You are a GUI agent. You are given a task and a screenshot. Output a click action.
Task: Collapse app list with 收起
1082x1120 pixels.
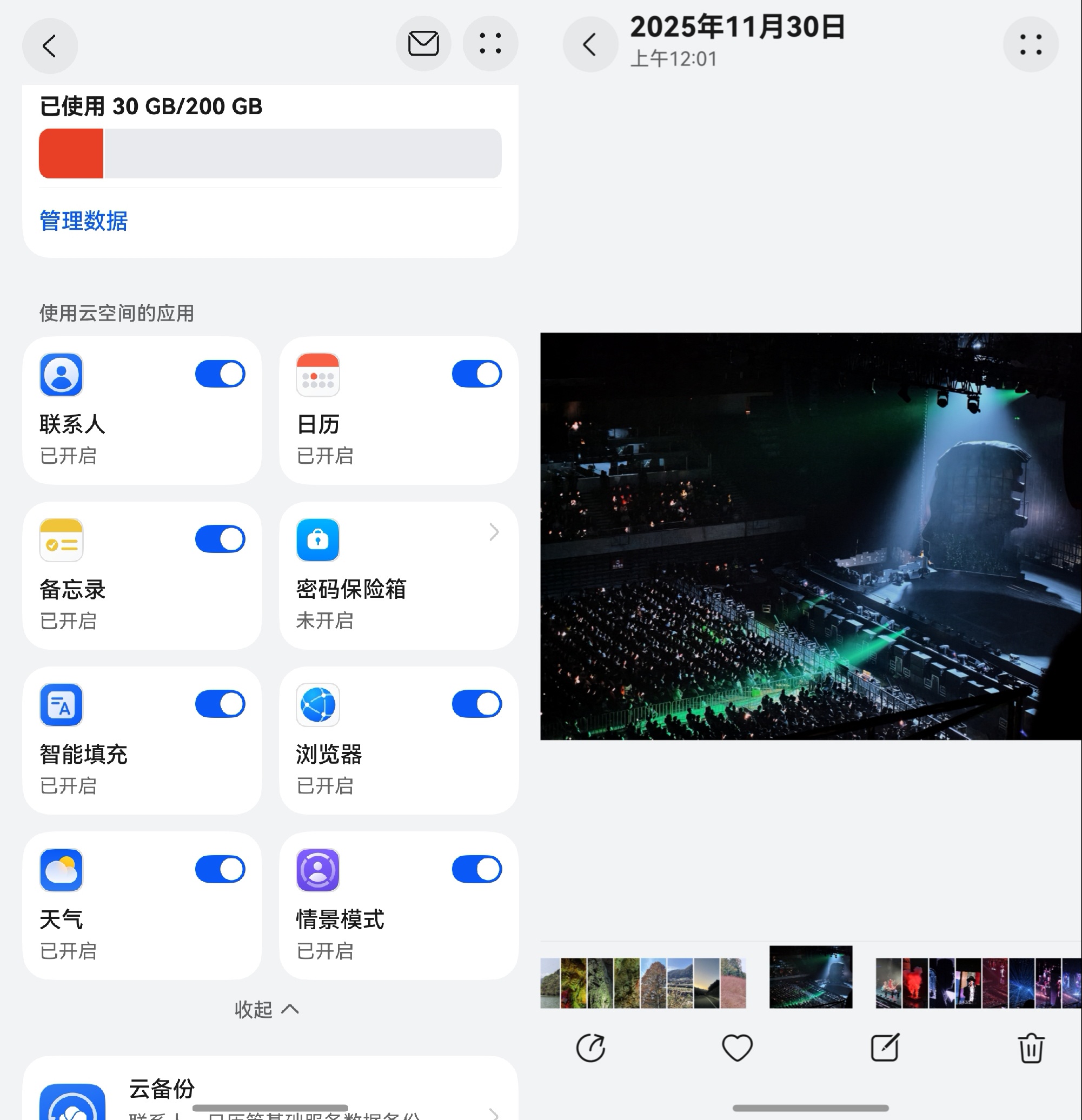click(267, 1010)
